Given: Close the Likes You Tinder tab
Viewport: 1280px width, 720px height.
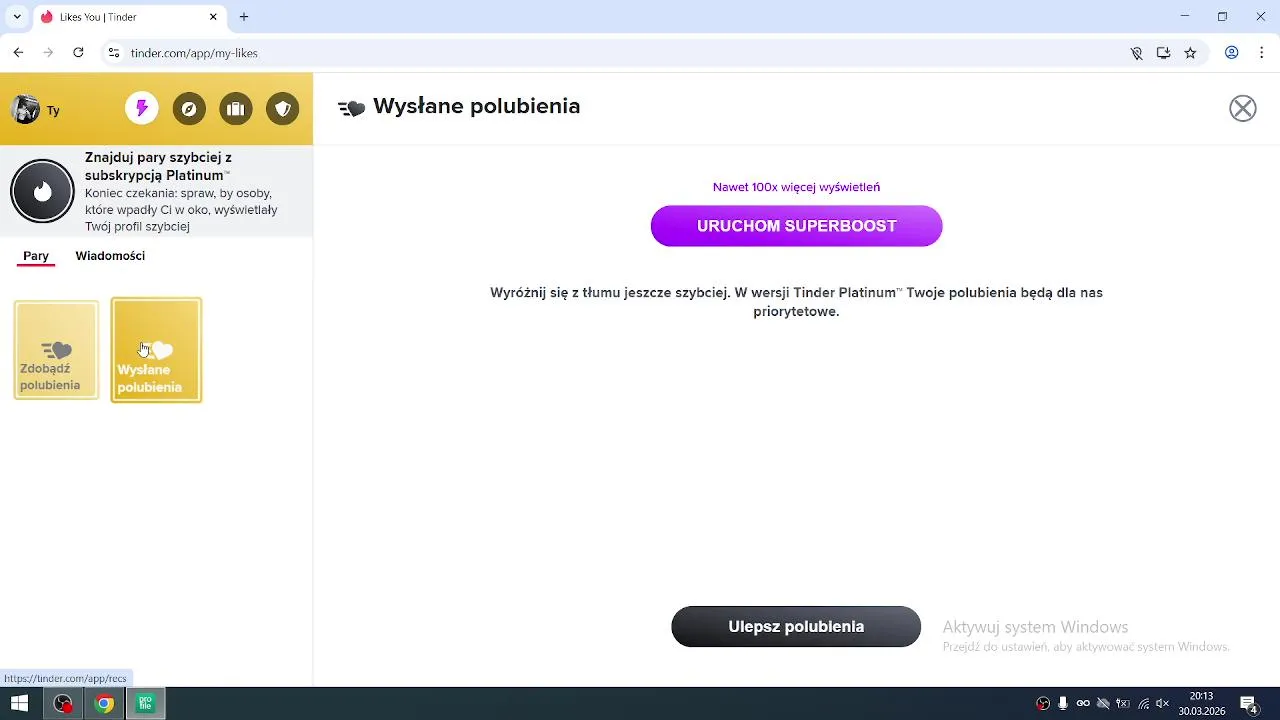Looking at the screenshot, I should pyautogui.click(x=213, y=17).
